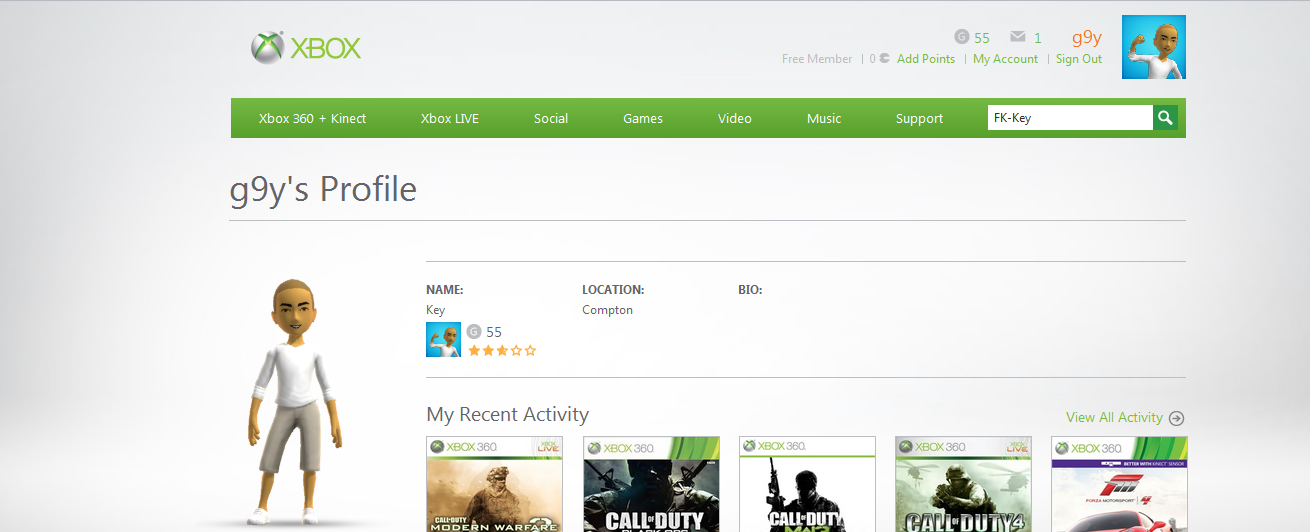Click the Sign Out link
Image resolution: width=1310 pixels, height=532 pixels.
coord(1079,59)
